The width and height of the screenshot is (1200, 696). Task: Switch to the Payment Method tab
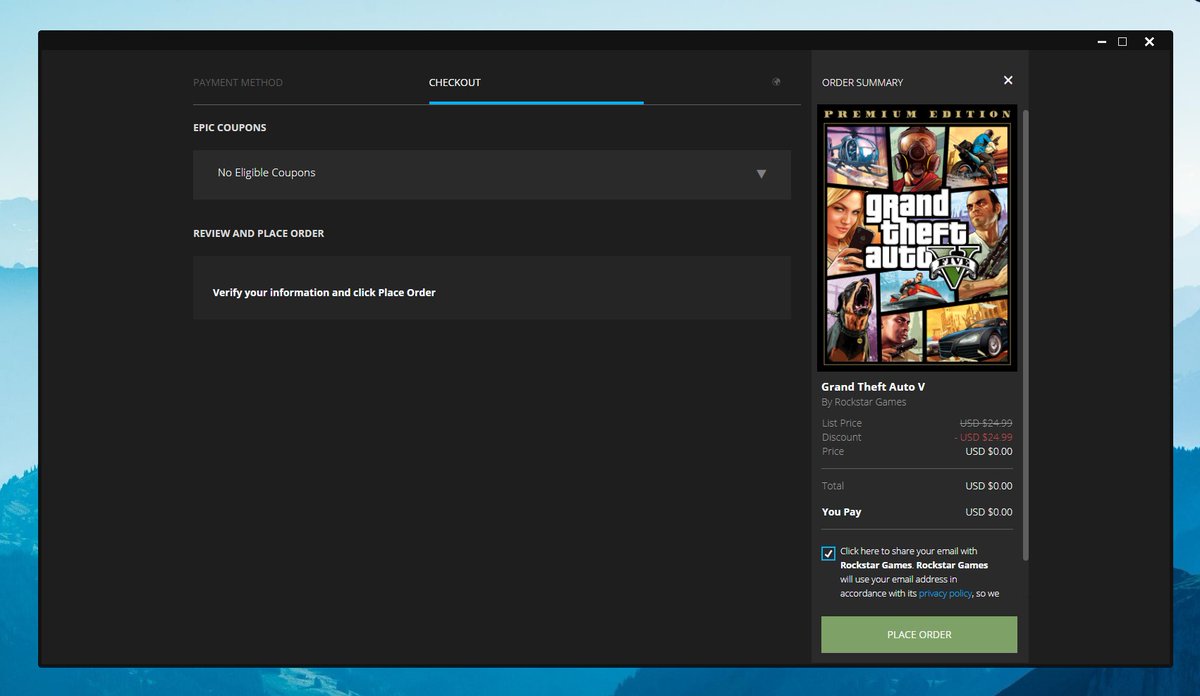[238, 83]
